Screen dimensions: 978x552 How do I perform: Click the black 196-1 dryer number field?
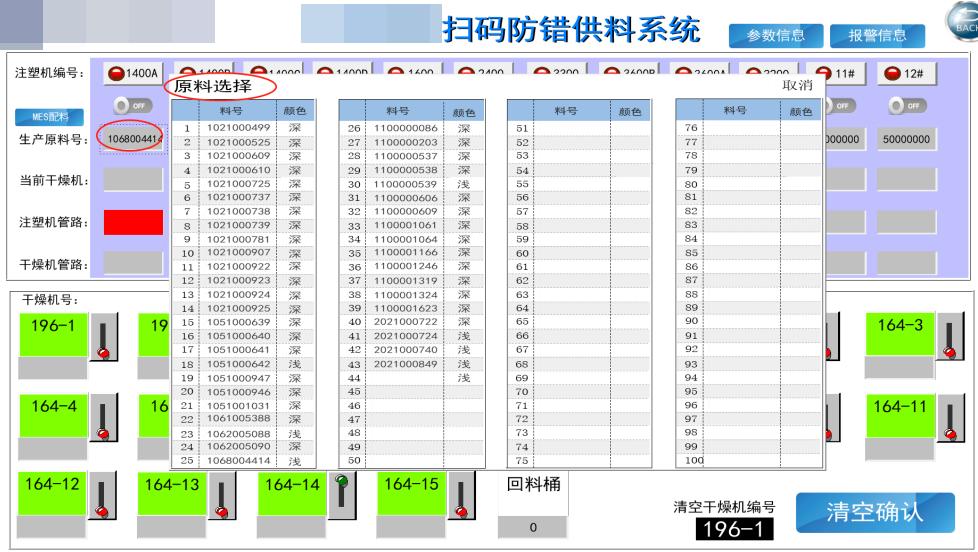click(734, 529)
